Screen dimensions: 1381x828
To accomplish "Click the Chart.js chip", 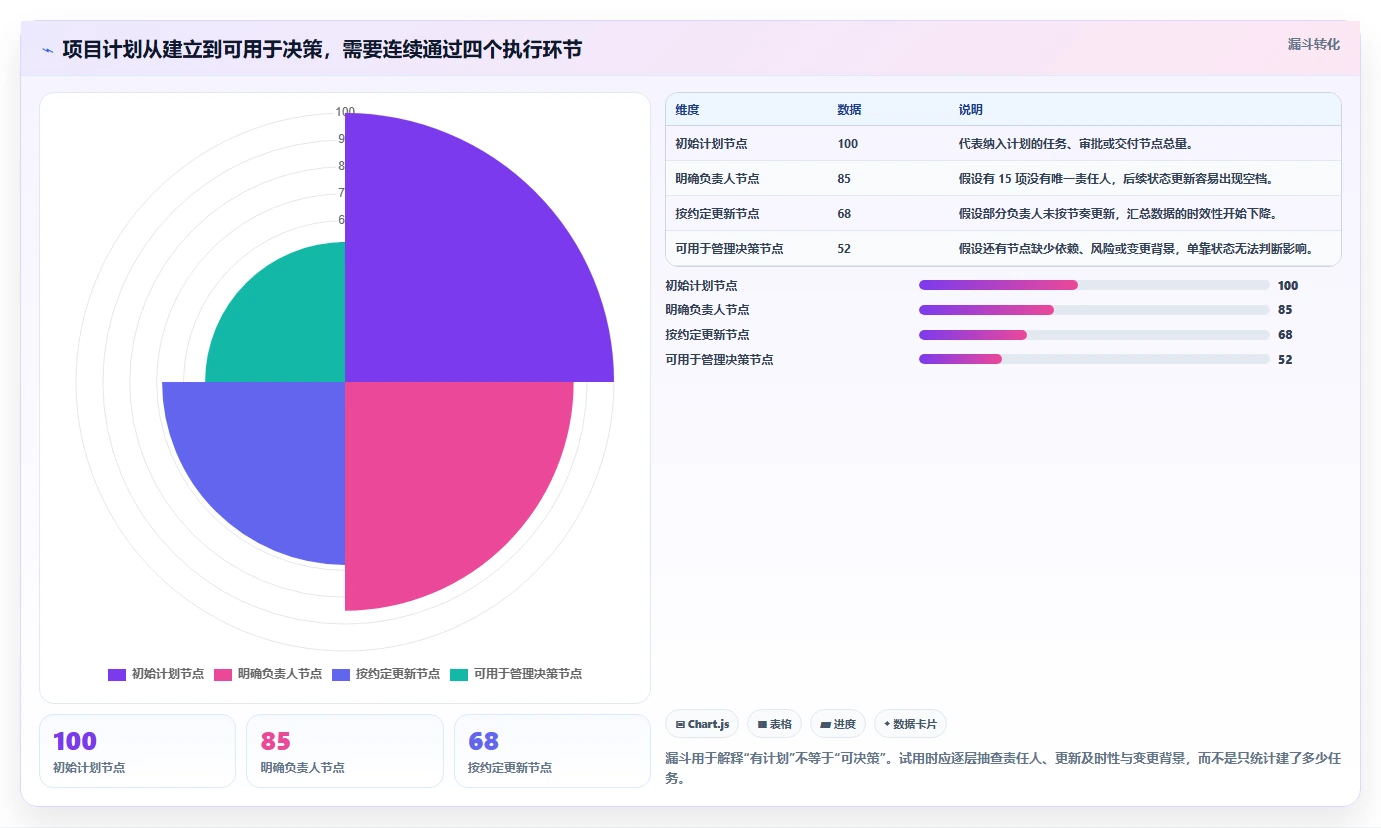I will pyautogui.click(x=702, y=724).
